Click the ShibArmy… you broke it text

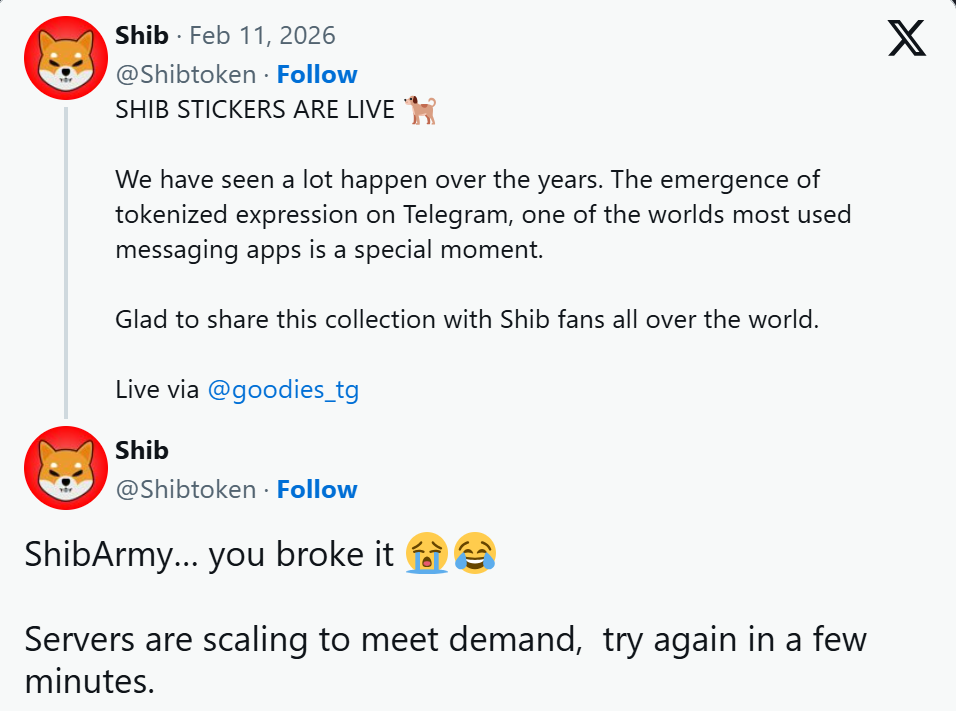click(210, 554)
